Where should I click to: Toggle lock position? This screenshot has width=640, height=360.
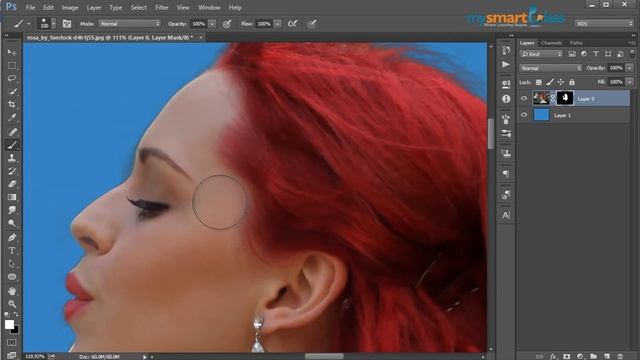click(561, 82)
